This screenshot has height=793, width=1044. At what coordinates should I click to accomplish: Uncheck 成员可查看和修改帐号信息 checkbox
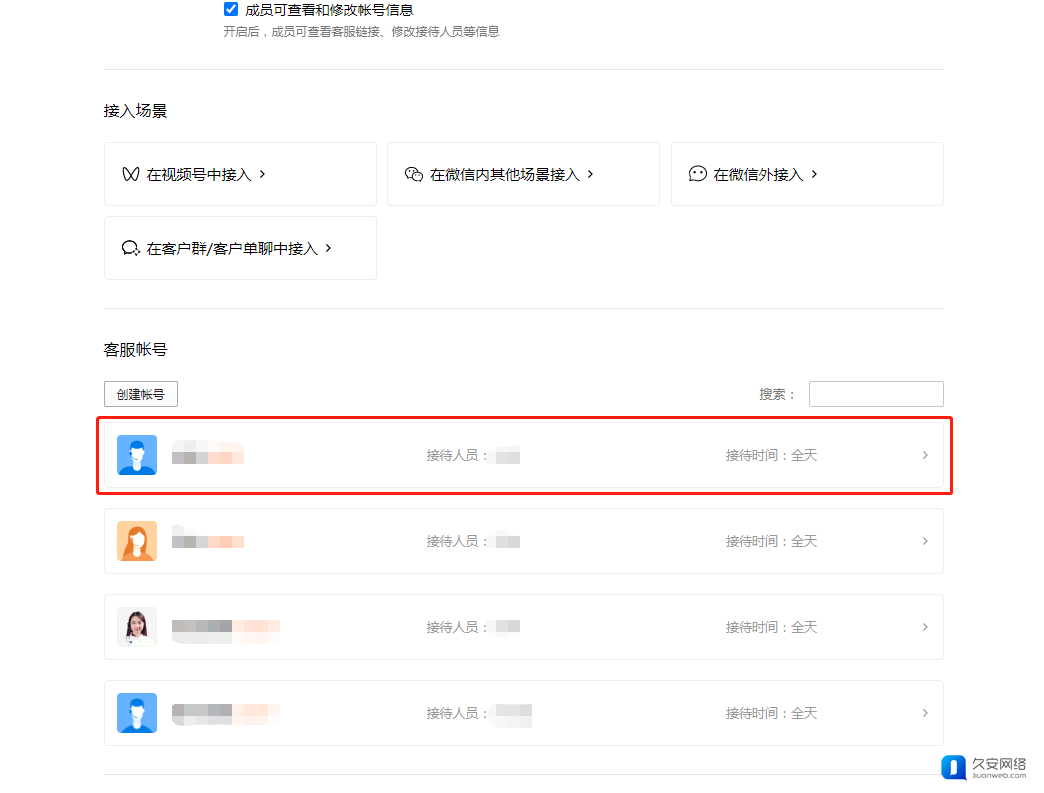231,10
